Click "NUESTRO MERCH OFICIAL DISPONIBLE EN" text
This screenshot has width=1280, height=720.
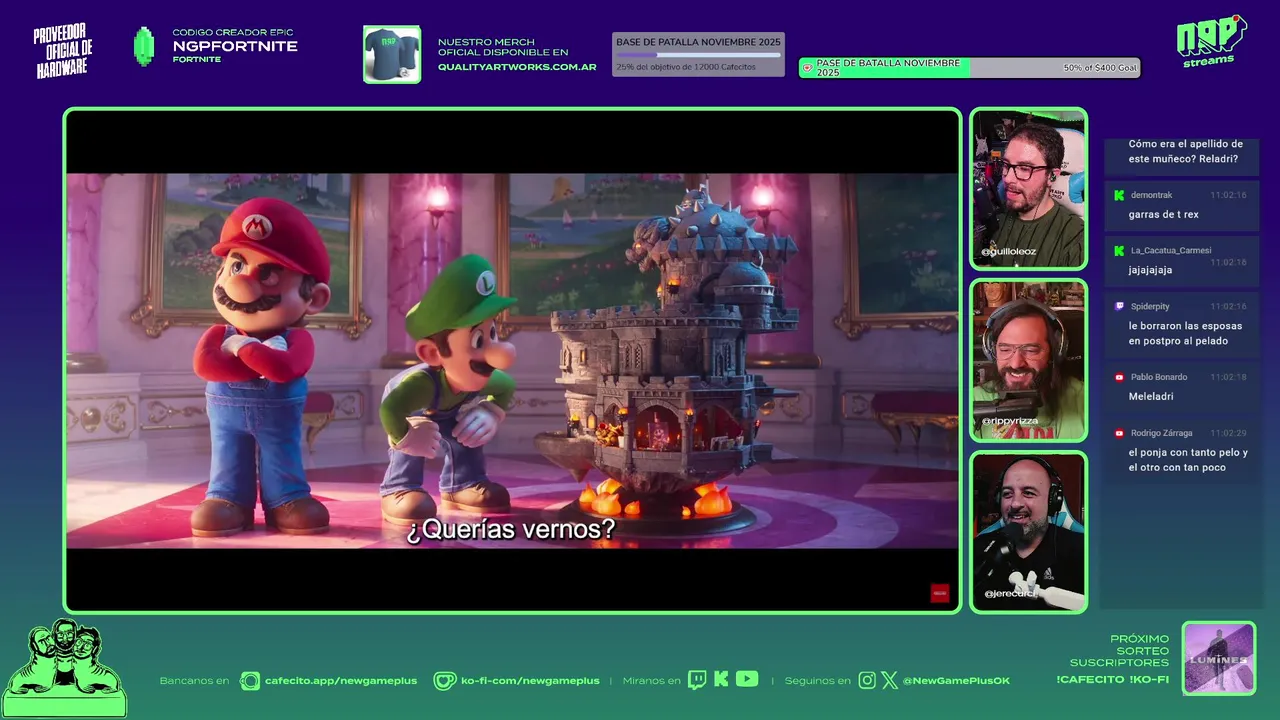pyautogui.click(x=503, y=47)
